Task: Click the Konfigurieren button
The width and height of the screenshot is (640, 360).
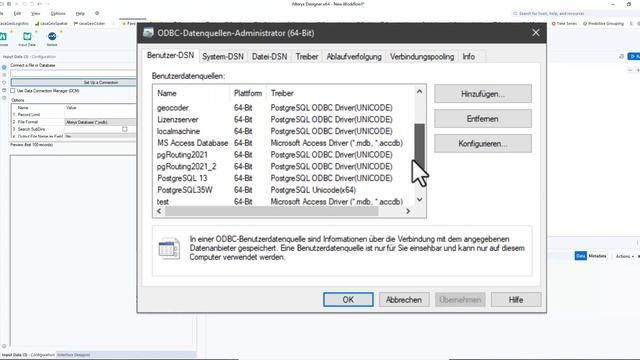Action: click(x=483, y=144)
